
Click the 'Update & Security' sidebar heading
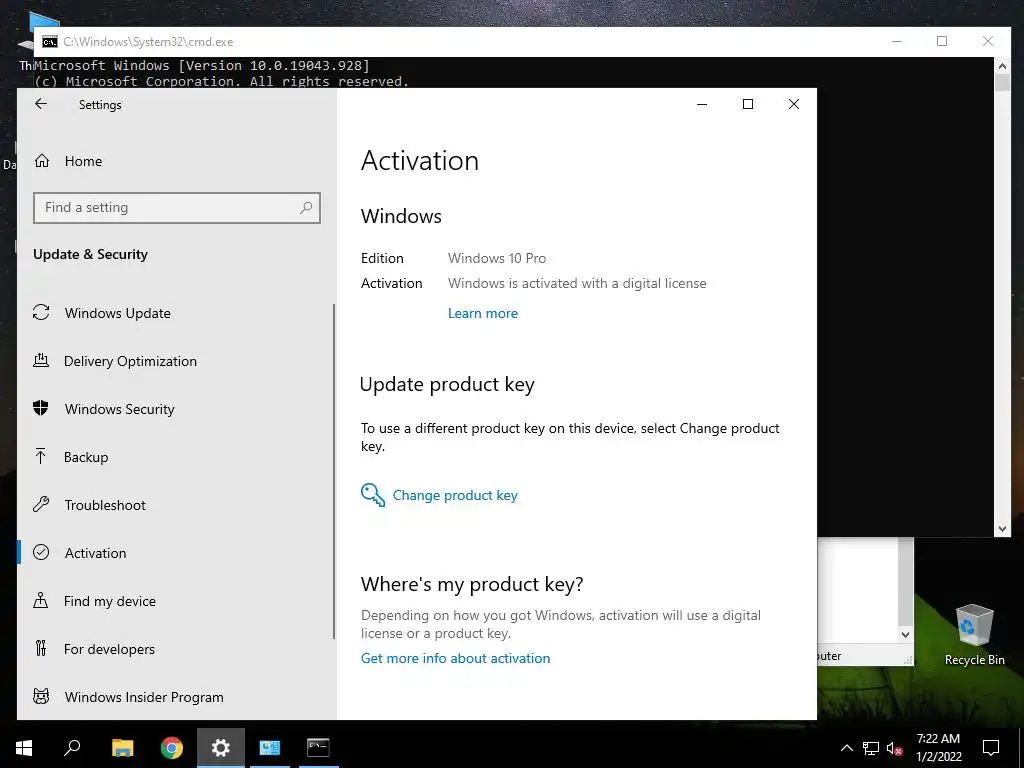pyautogui.click(x=90, y=255)
